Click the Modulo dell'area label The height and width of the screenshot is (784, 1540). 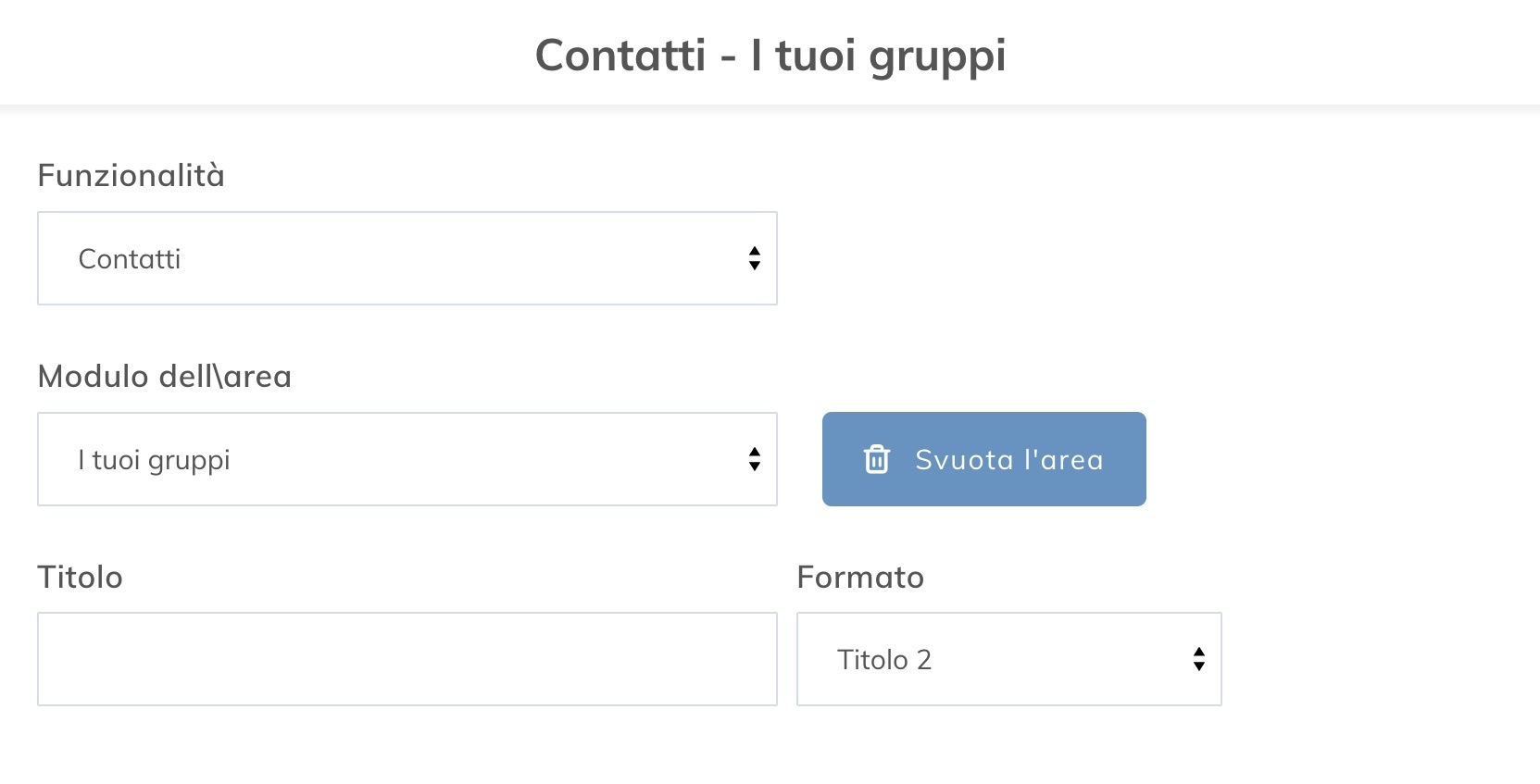pos(164,376)
